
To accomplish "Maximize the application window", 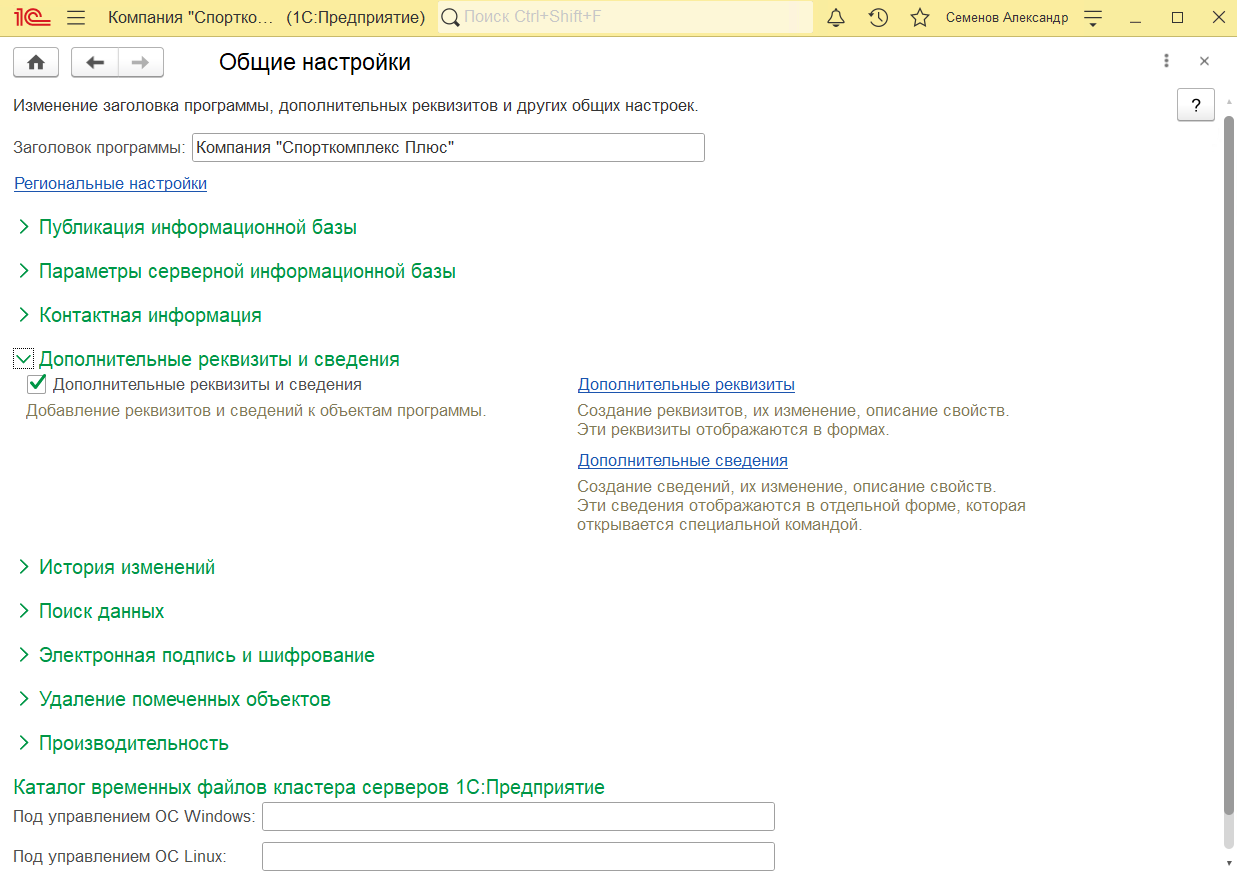I will click(1177, 17).
